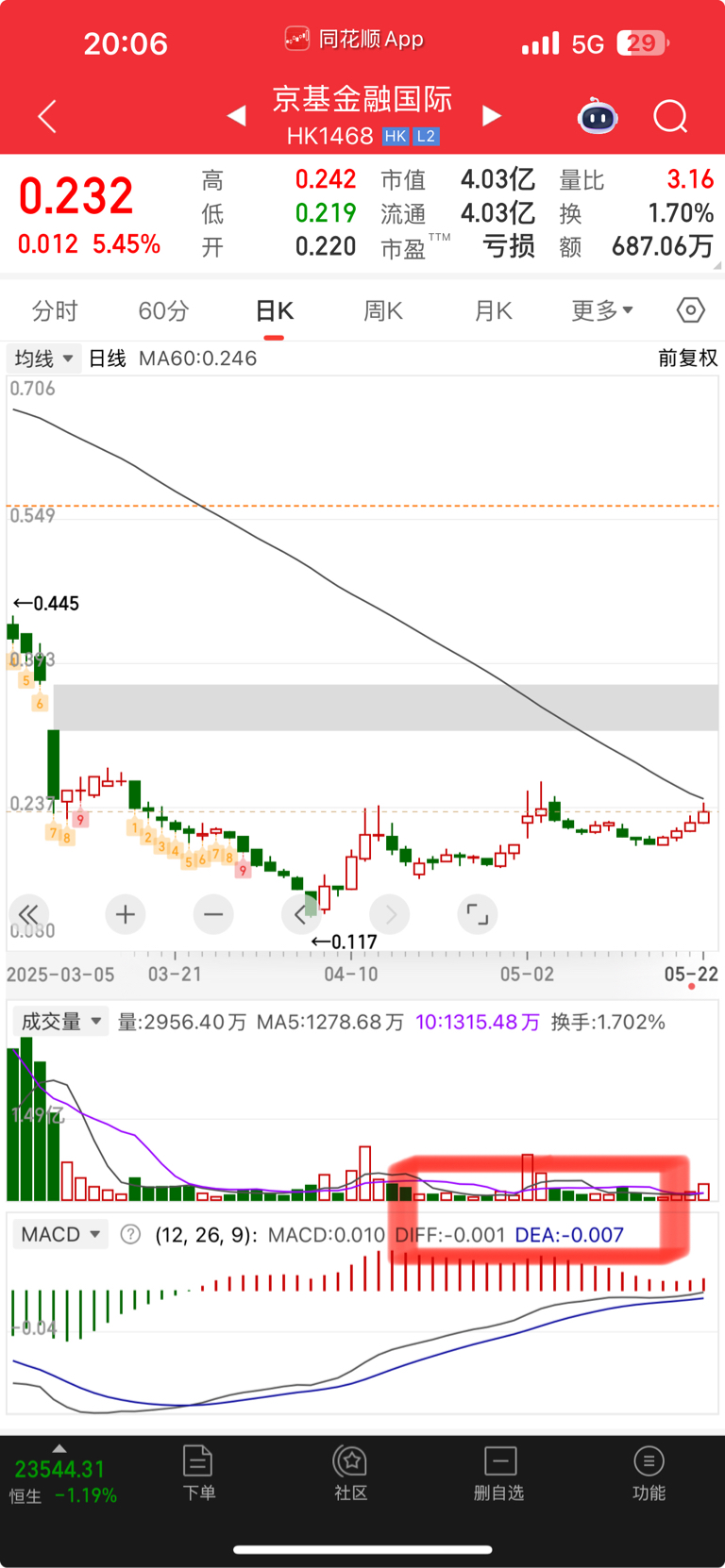The width and height of the screenshot is (725, 1568).
Task: Open the 更多 dropdown
Action: [602, 310]
